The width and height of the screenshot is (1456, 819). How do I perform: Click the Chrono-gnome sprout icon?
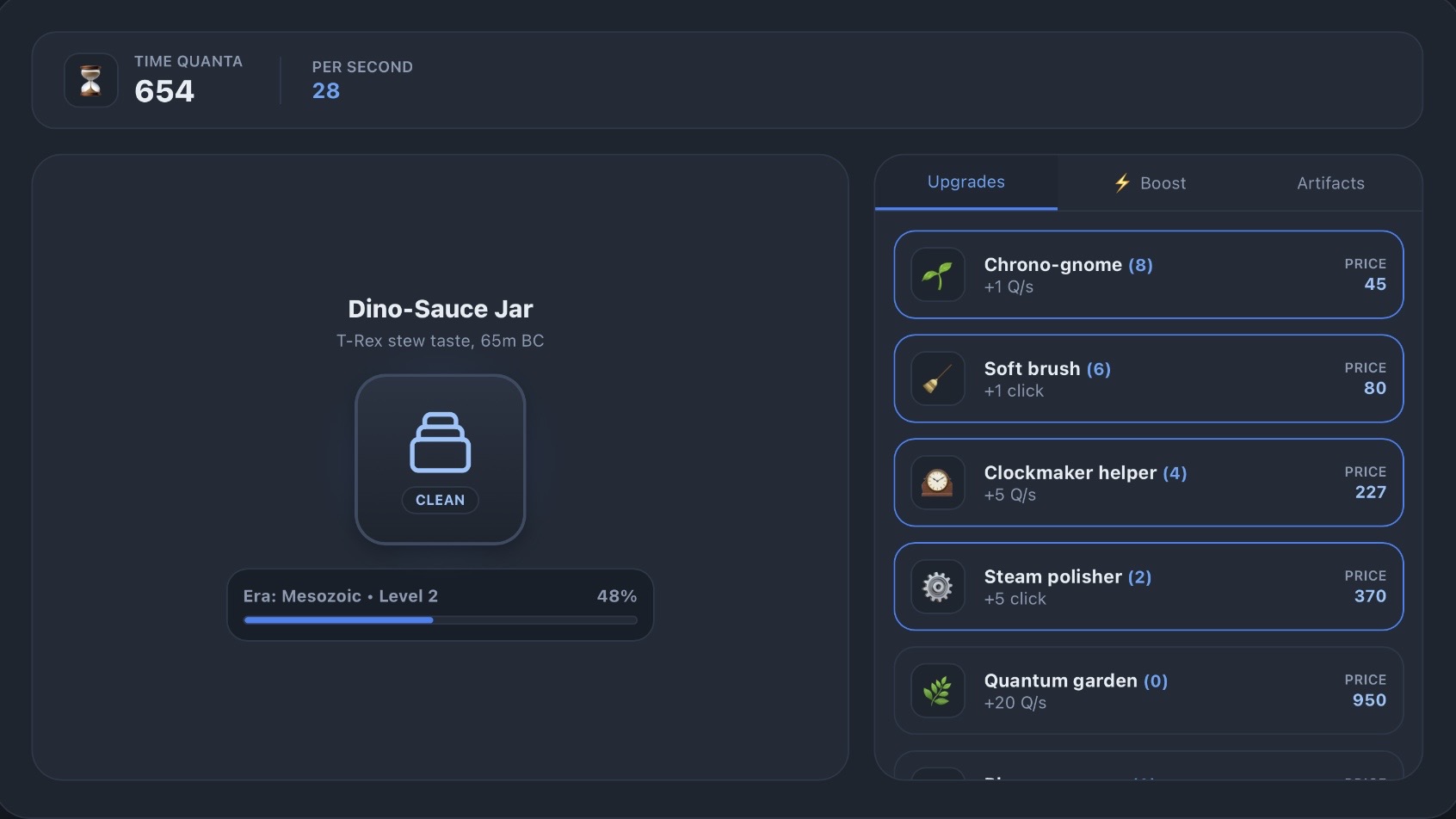tap(938, 275)
